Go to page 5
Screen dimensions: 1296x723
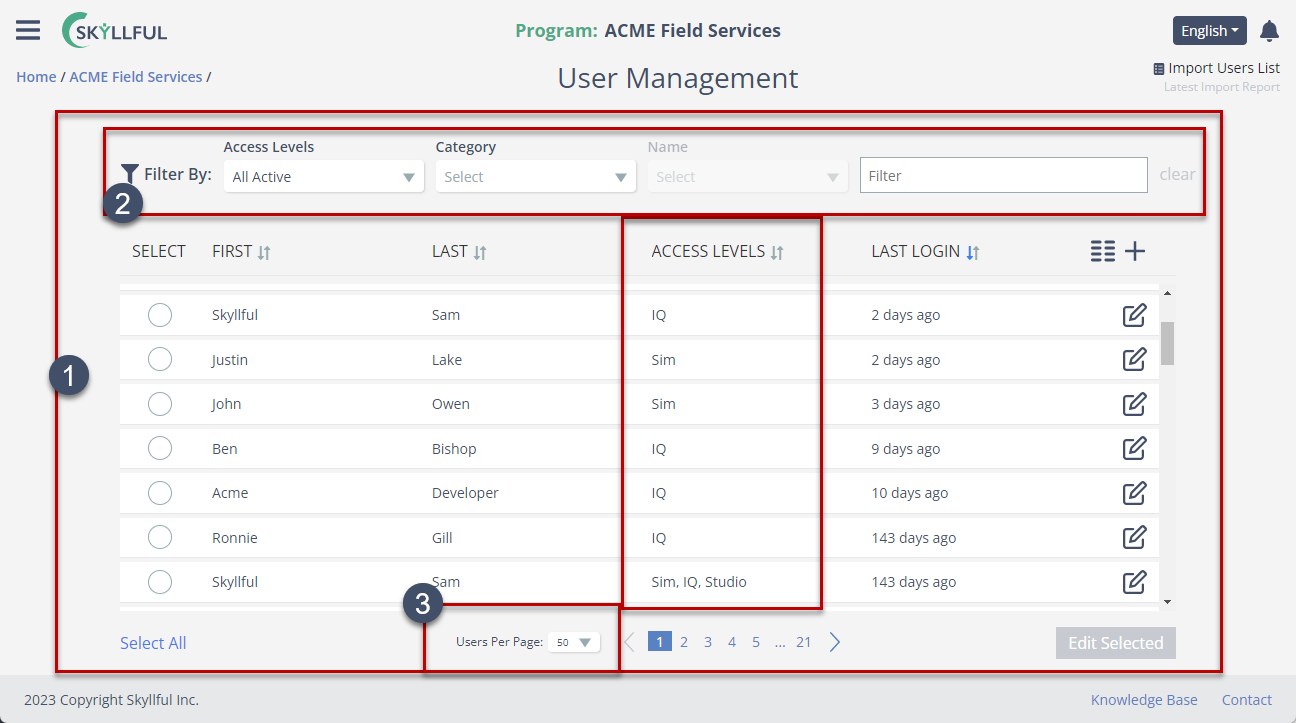tap(756, 642)
